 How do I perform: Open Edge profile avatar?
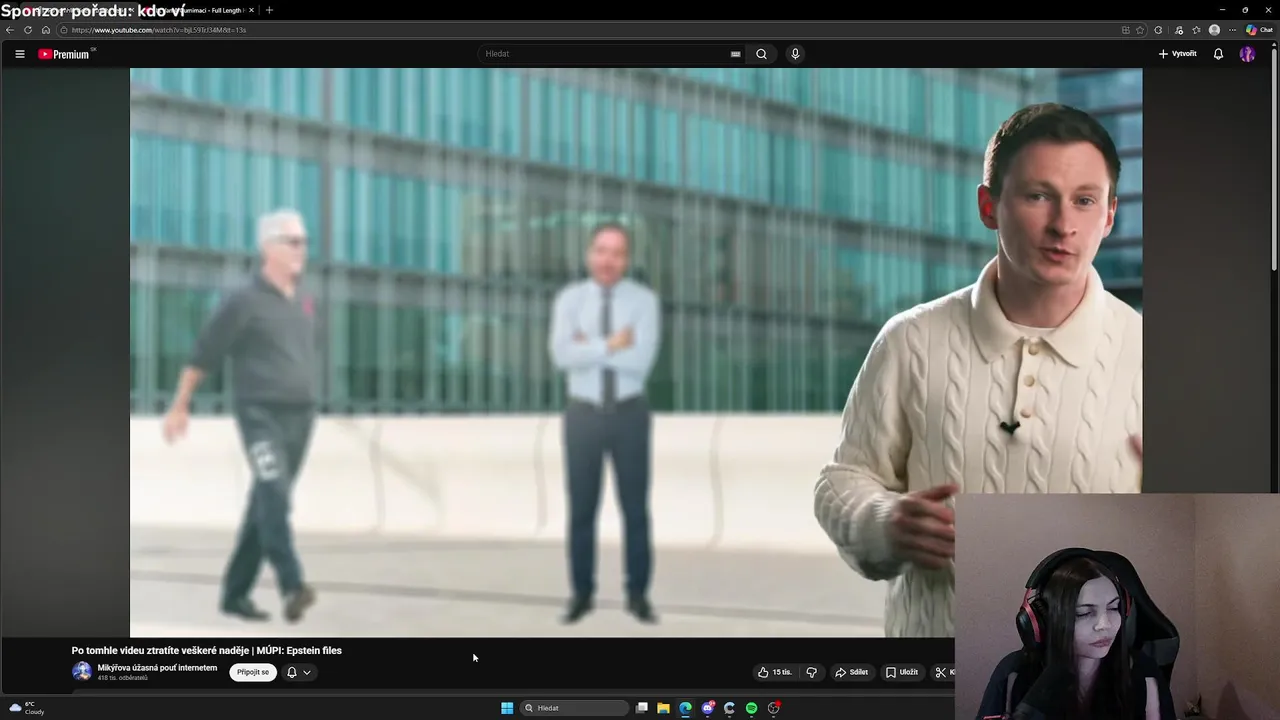pyautogui.click(x=1214, y=30)
